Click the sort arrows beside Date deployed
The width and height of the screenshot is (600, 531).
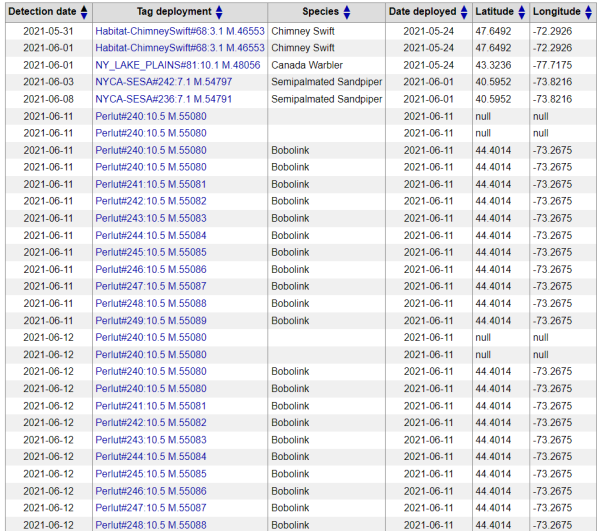[x=464, y=12]
